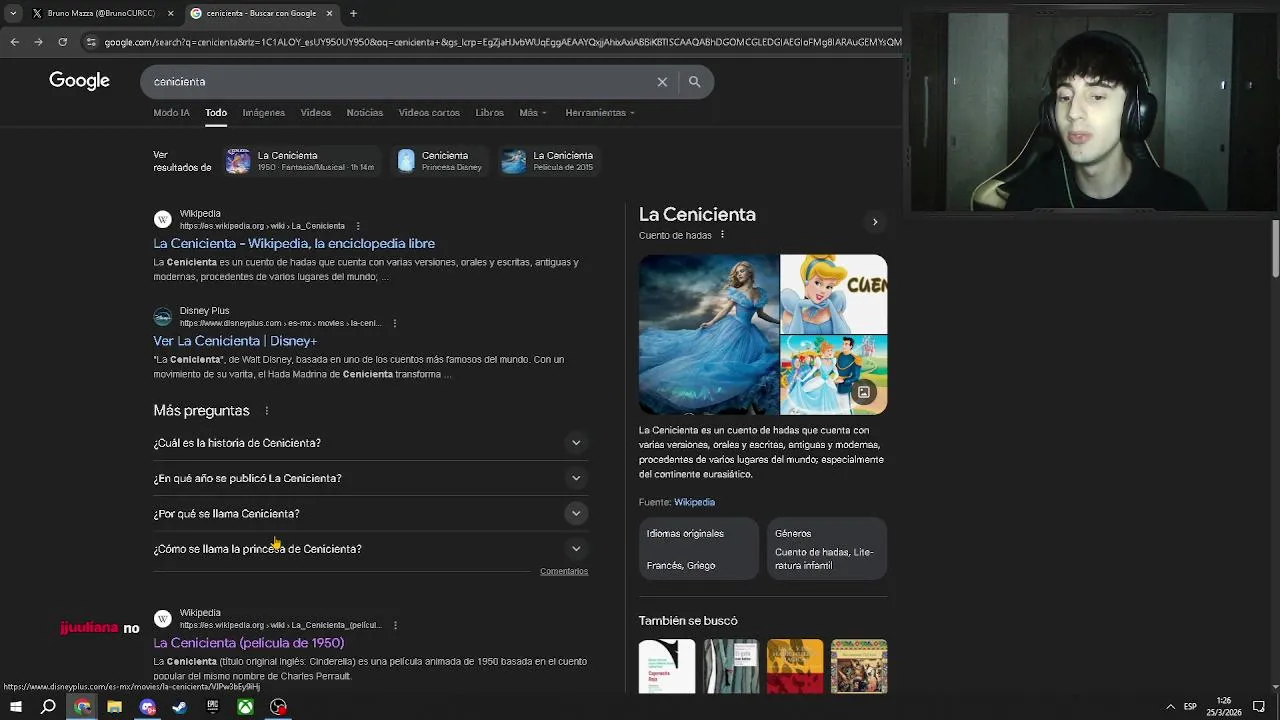This screenshot has width=1280, height=720.
Task: Open File Explorer from taskbar
Action: click(x=114, y=707)
